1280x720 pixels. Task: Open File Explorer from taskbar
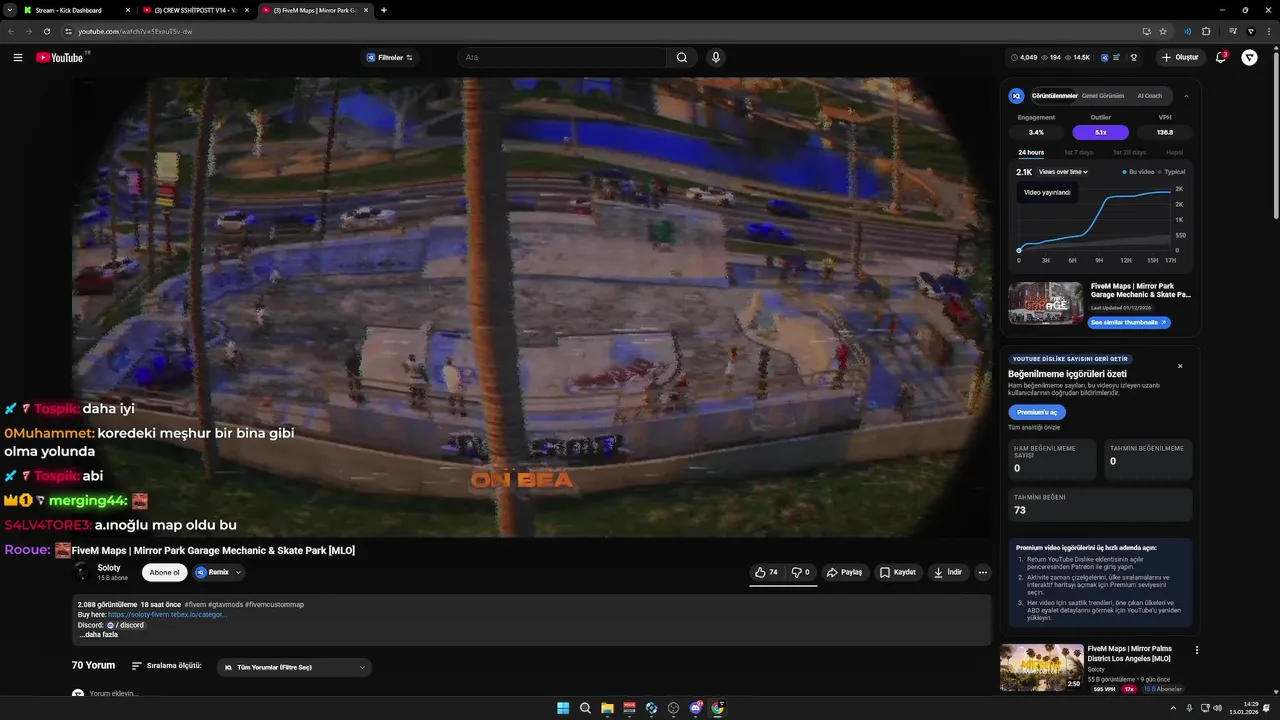click(607, 708)
